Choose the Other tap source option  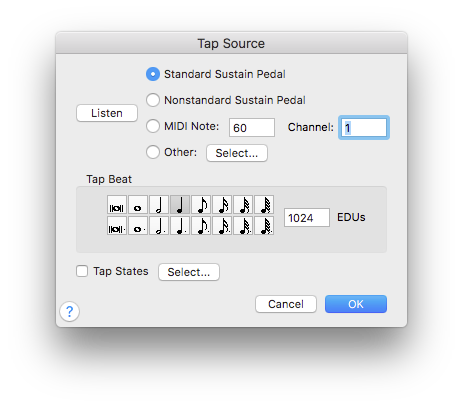[153, 152]
